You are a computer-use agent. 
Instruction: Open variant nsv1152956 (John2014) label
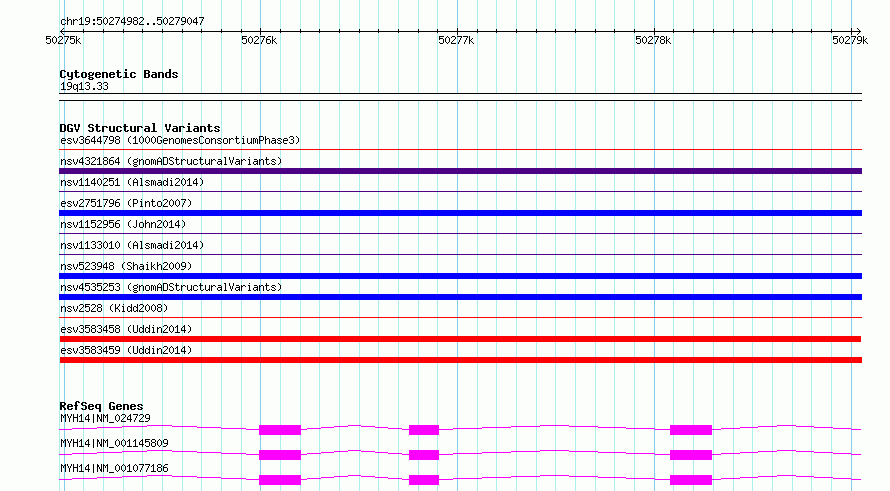(x=123, y=224)
